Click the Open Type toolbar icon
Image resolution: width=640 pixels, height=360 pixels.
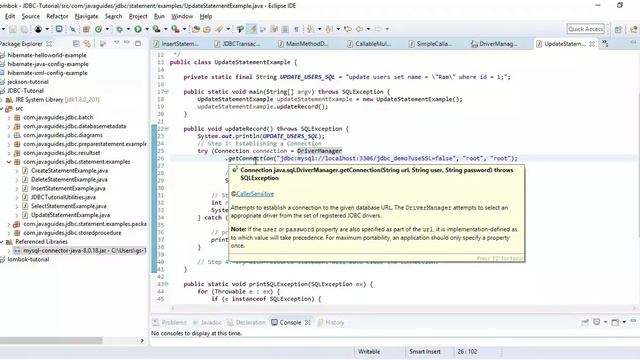[196, 29]
